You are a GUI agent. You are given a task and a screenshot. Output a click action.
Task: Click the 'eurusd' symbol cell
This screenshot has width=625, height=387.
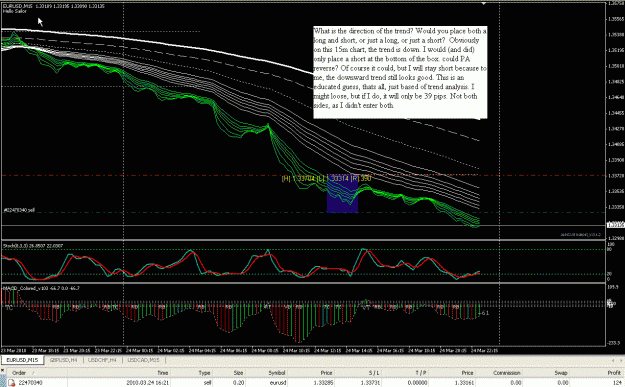point(277,383)
